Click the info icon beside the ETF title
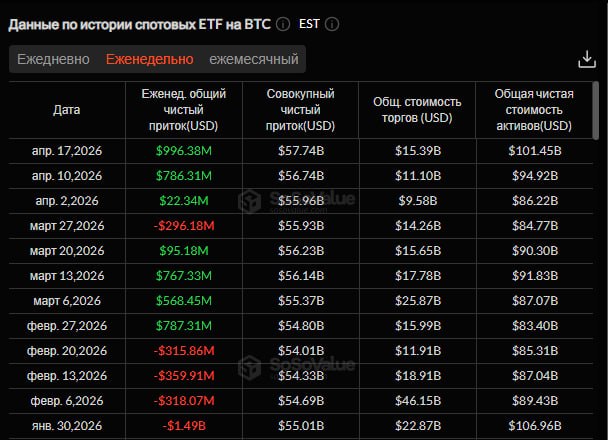Image resolution: width=608 pixels, height=440 pixels. 284,24
